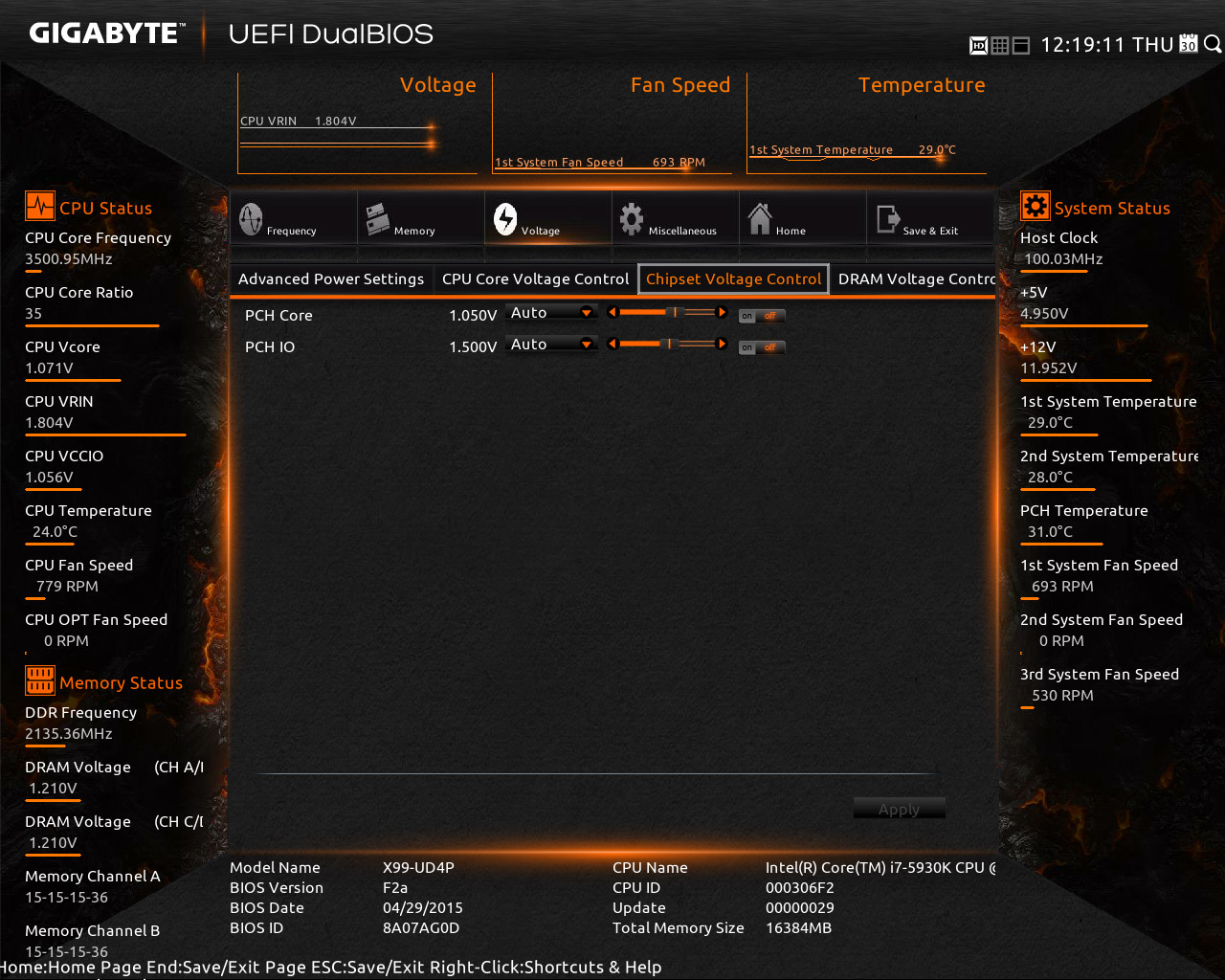This screenshot has width=1225, height=980.
Task: Switch to Advanced Power Settings tab
Action: pos(331,278)
